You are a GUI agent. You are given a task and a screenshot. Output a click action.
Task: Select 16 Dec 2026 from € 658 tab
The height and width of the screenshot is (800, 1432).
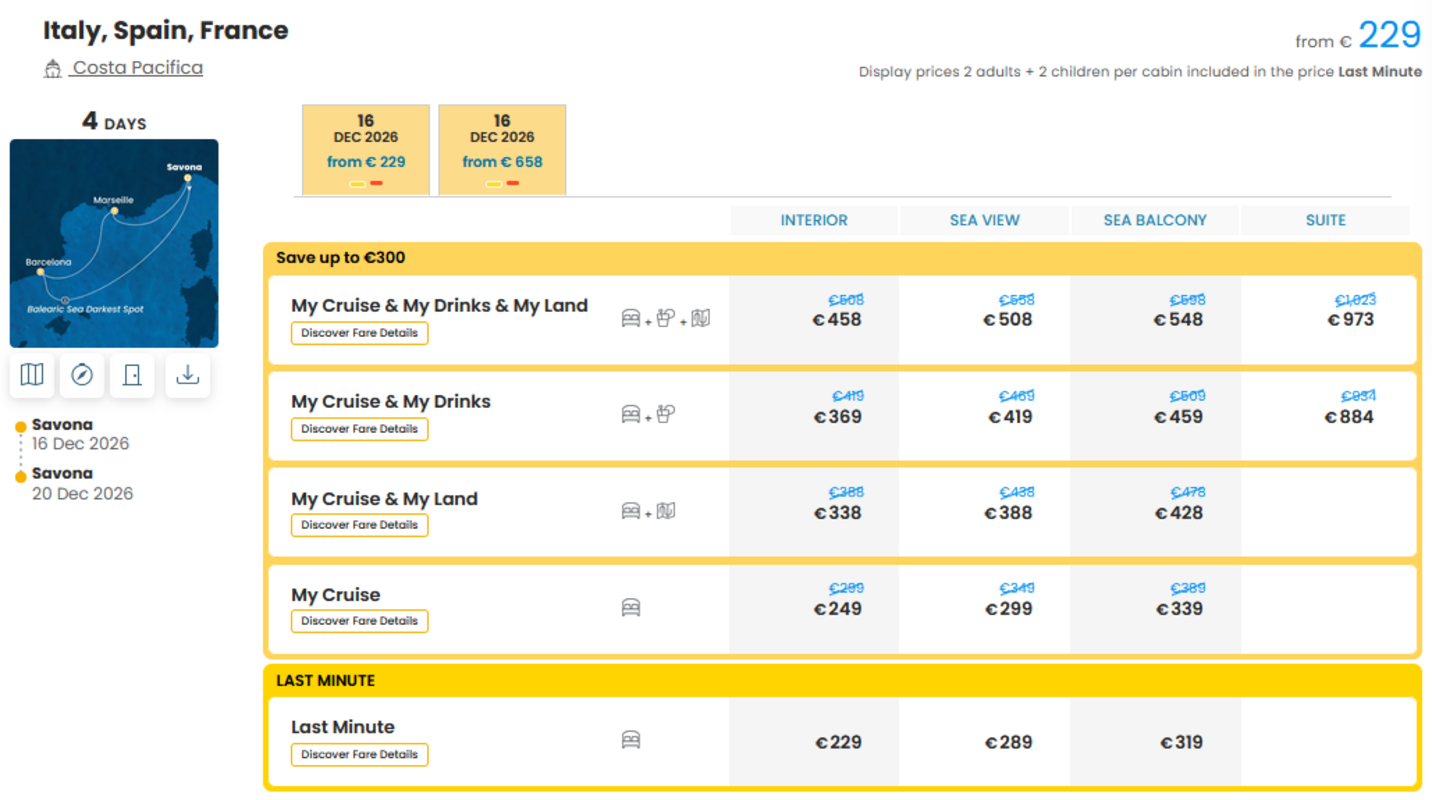(502, 150)
